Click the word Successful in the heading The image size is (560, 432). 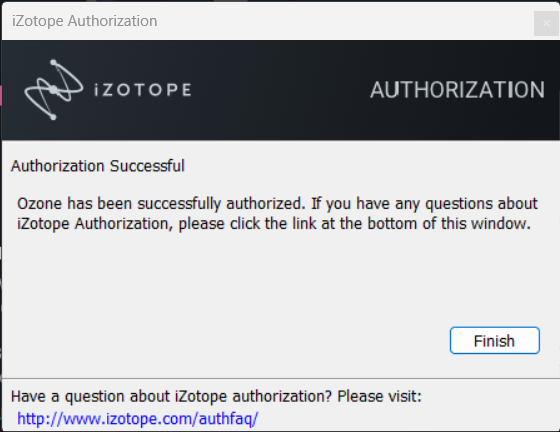147,166
